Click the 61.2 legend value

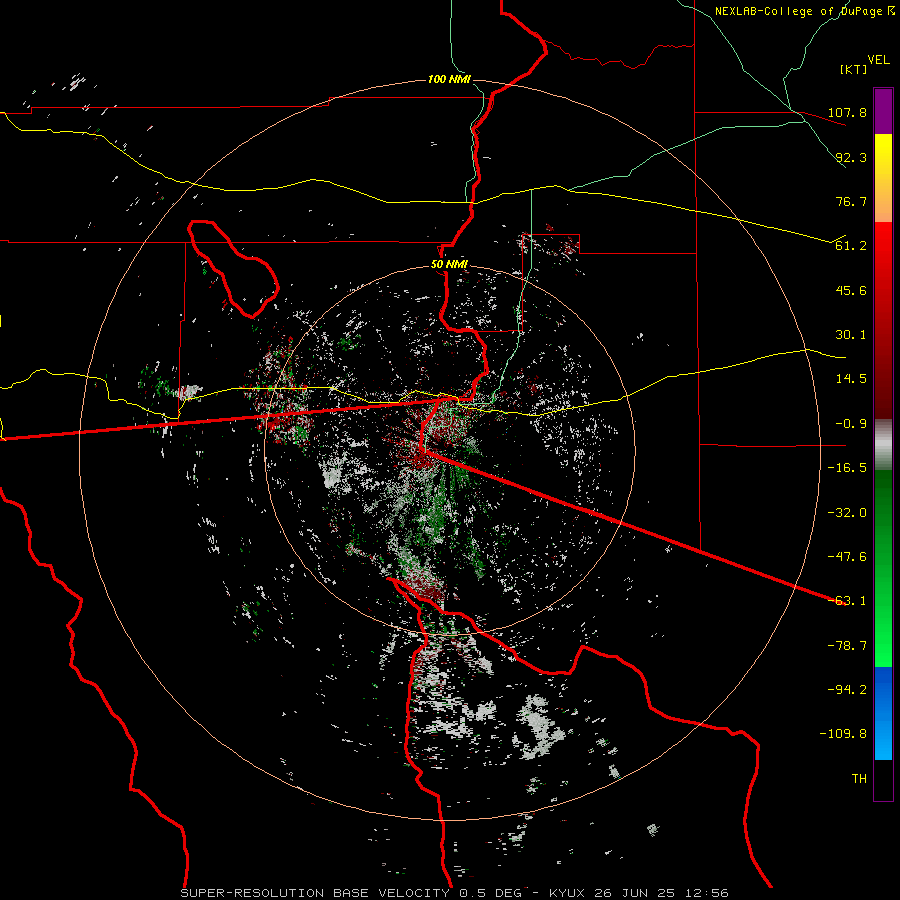tap(851, 246)
